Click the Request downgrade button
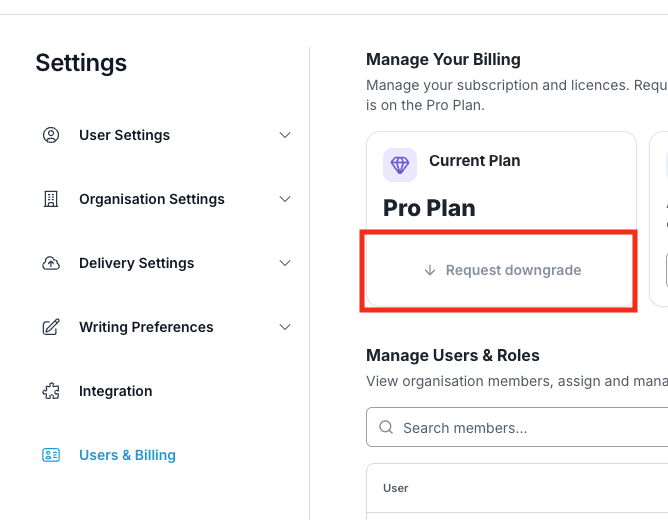 502,270
